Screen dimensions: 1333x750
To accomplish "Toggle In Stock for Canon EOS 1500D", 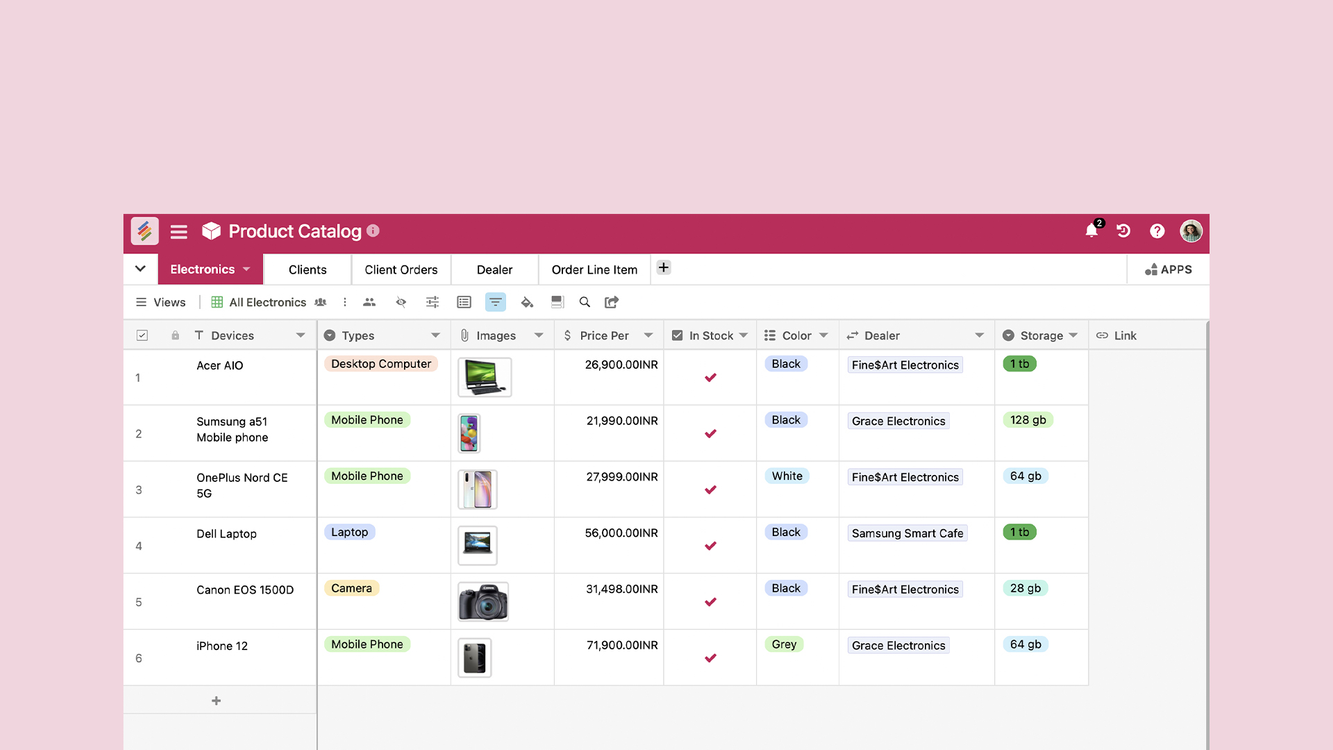I will [710, 601].
